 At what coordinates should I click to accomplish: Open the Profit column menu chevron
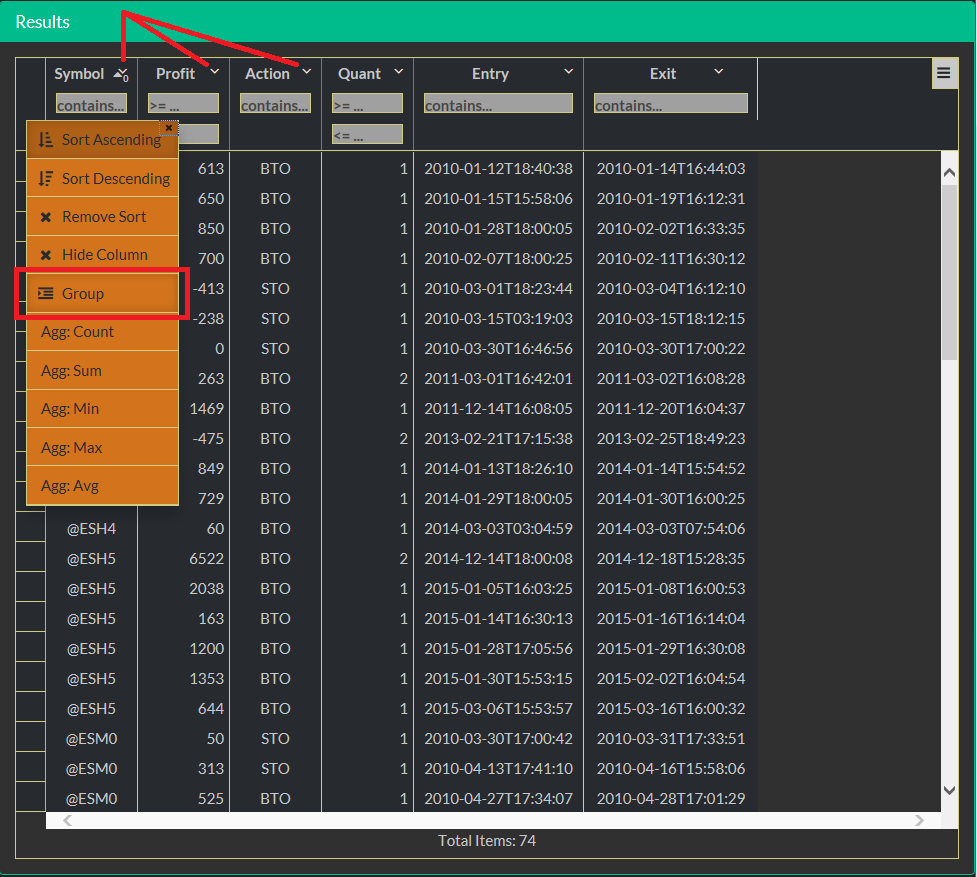coord(215,72)
